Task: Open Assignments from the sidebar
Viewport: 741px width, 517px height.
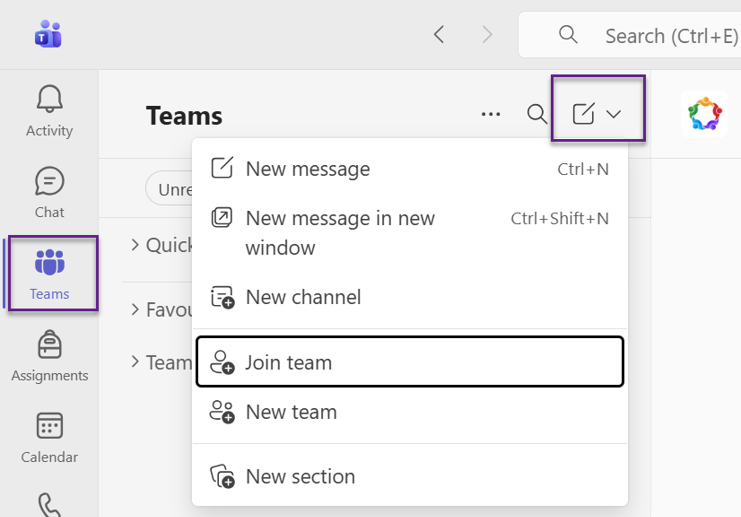Action: pyautogui.click(x=49, y=356)
